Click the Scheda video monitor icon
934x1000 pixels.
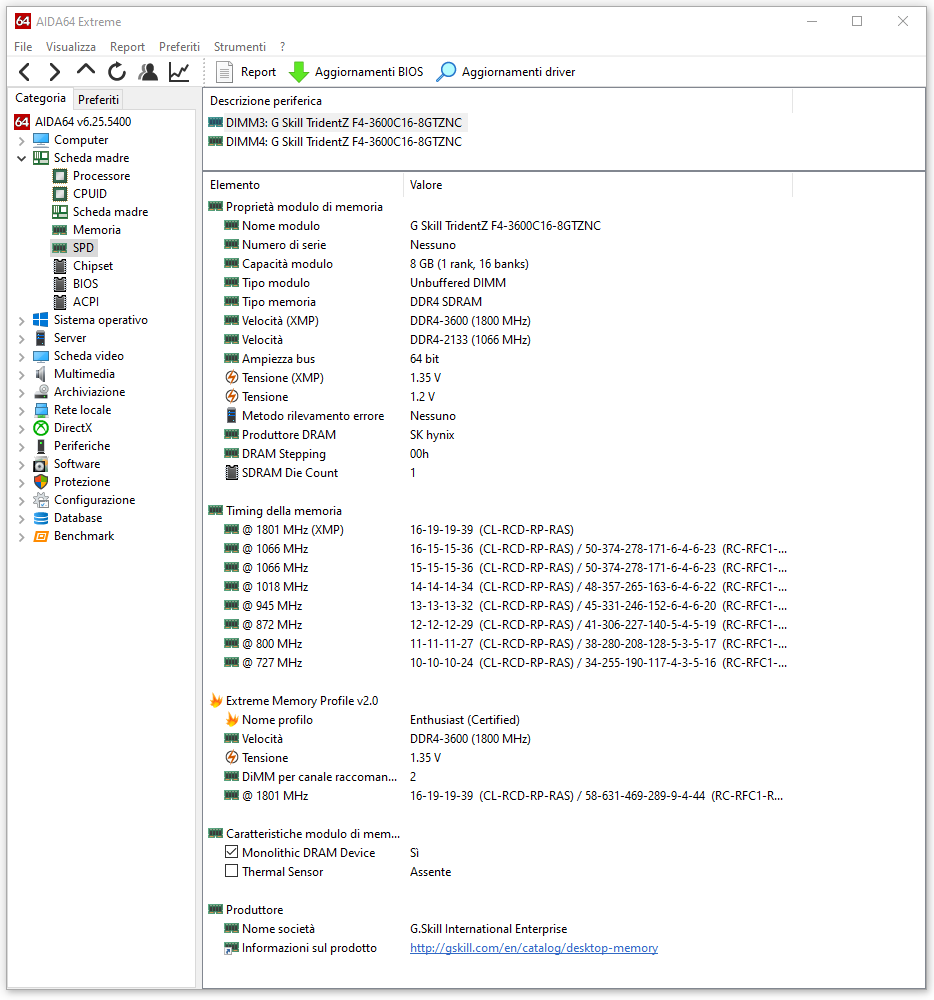tap(41, 356)
